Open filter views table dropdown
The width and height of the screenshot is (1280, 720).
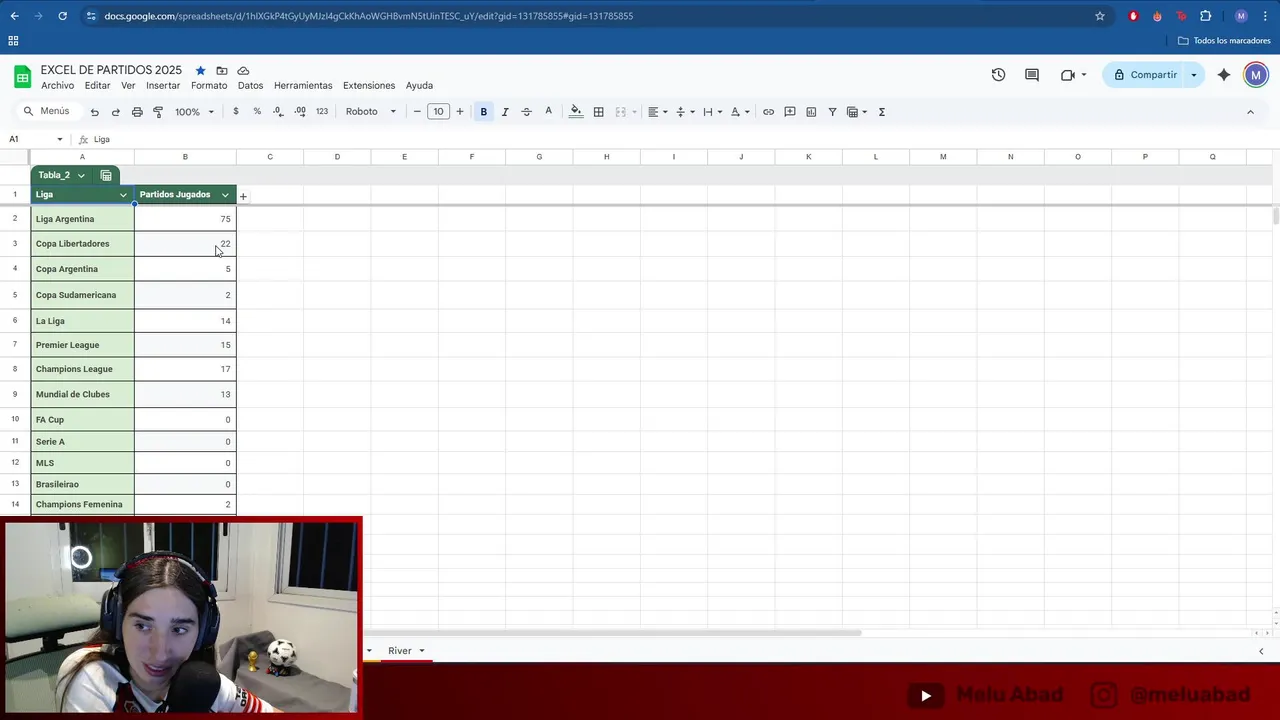[x=857, y=112]
